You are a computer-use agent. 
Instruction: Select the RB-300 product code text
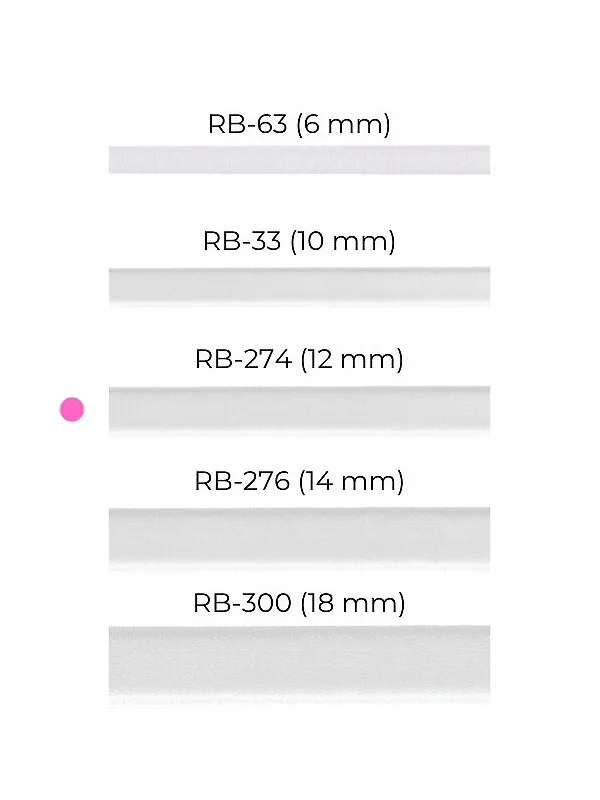pos(244,604)
